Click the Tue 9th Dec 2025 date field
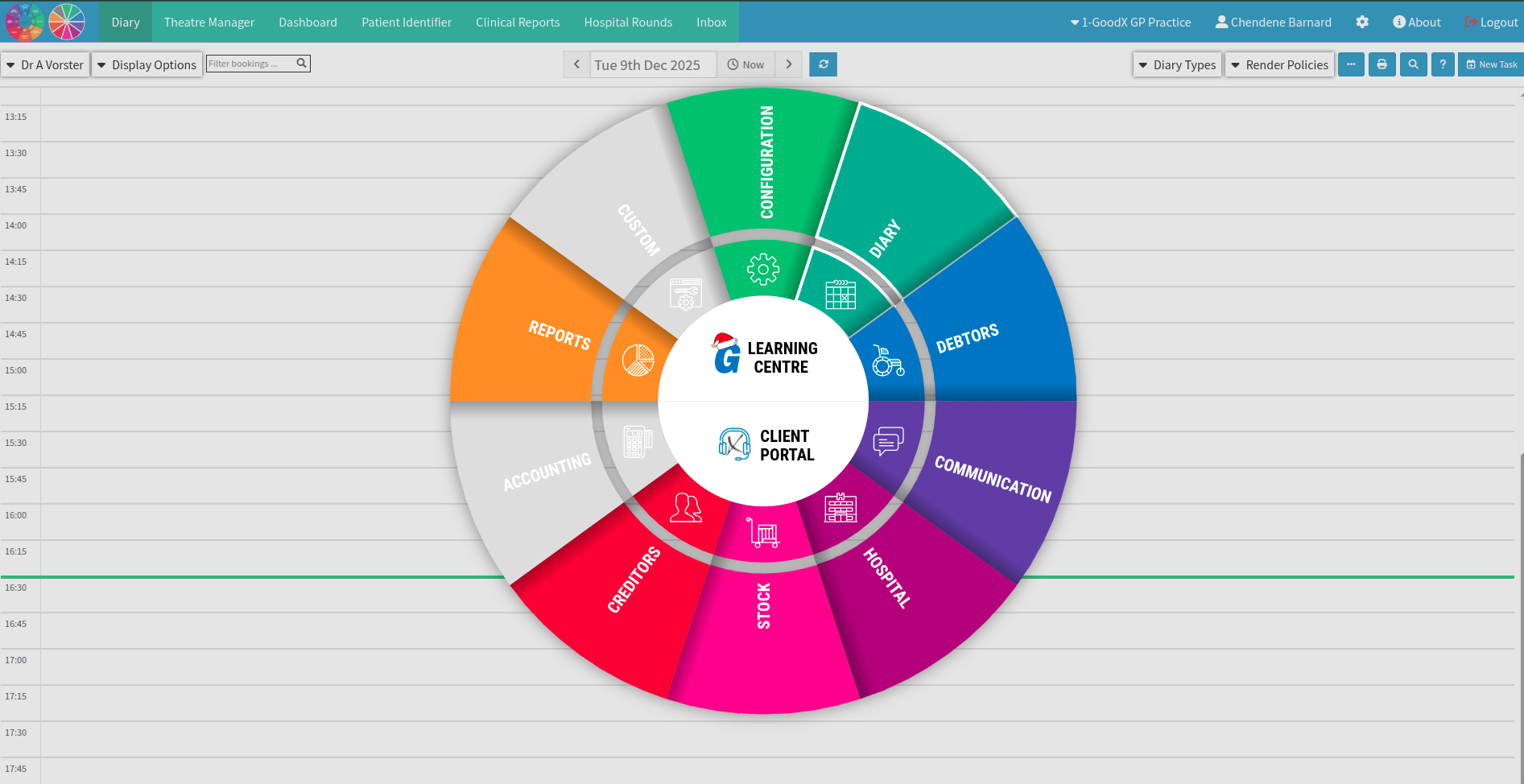This screenshot has height=784, width=1524. pyautogui.click(x=653, y=64)
